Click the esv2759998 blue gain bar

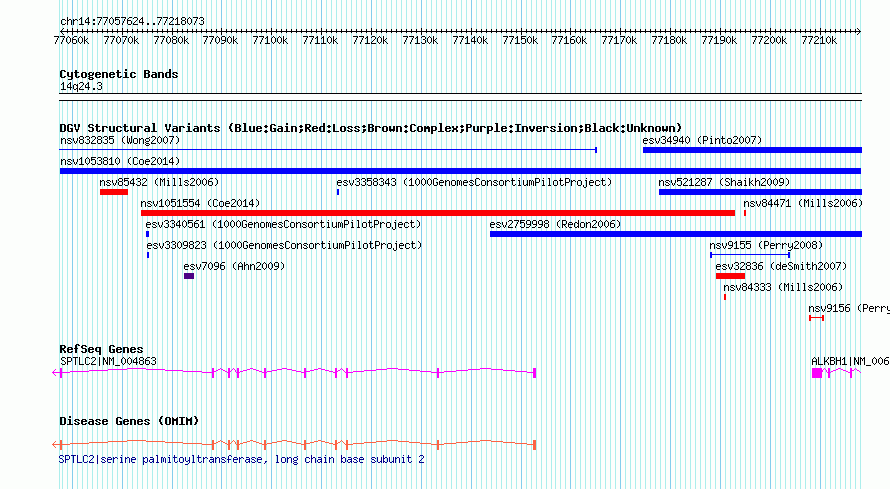676,234
